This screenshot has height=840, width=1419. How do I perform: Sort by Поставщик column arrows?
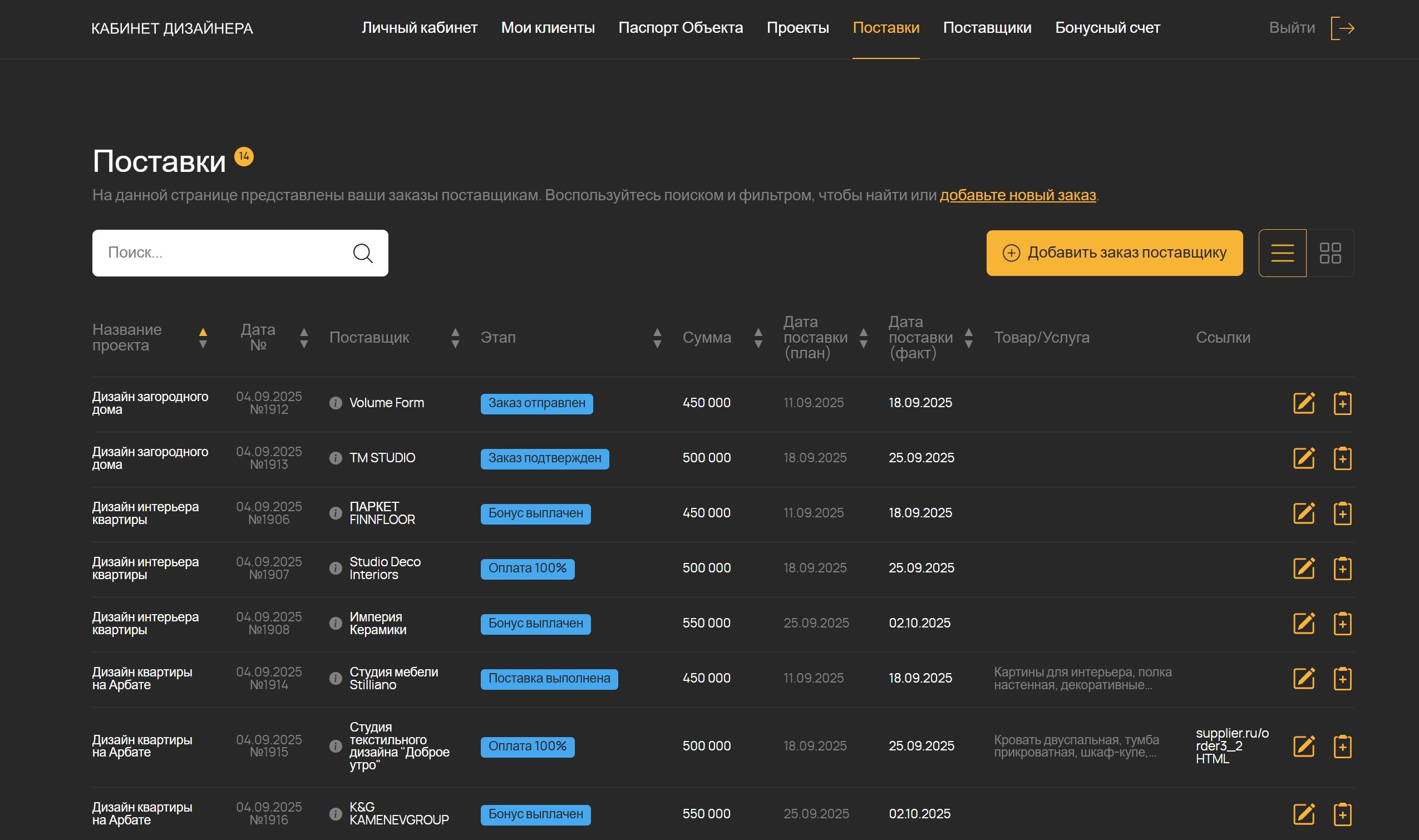click(x=455, y=338)
